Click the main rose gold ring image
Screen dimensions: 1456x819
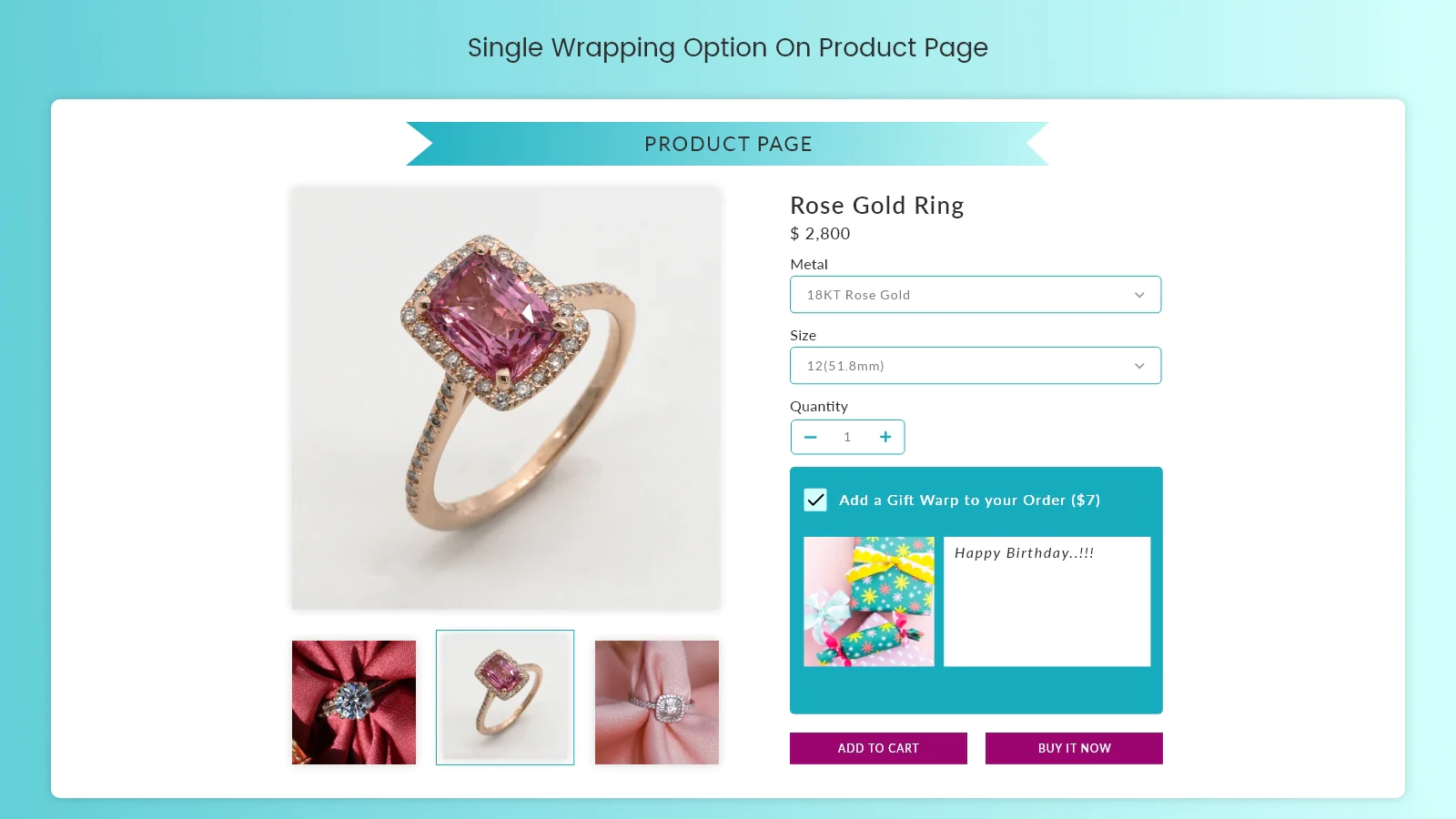point(506,399)
